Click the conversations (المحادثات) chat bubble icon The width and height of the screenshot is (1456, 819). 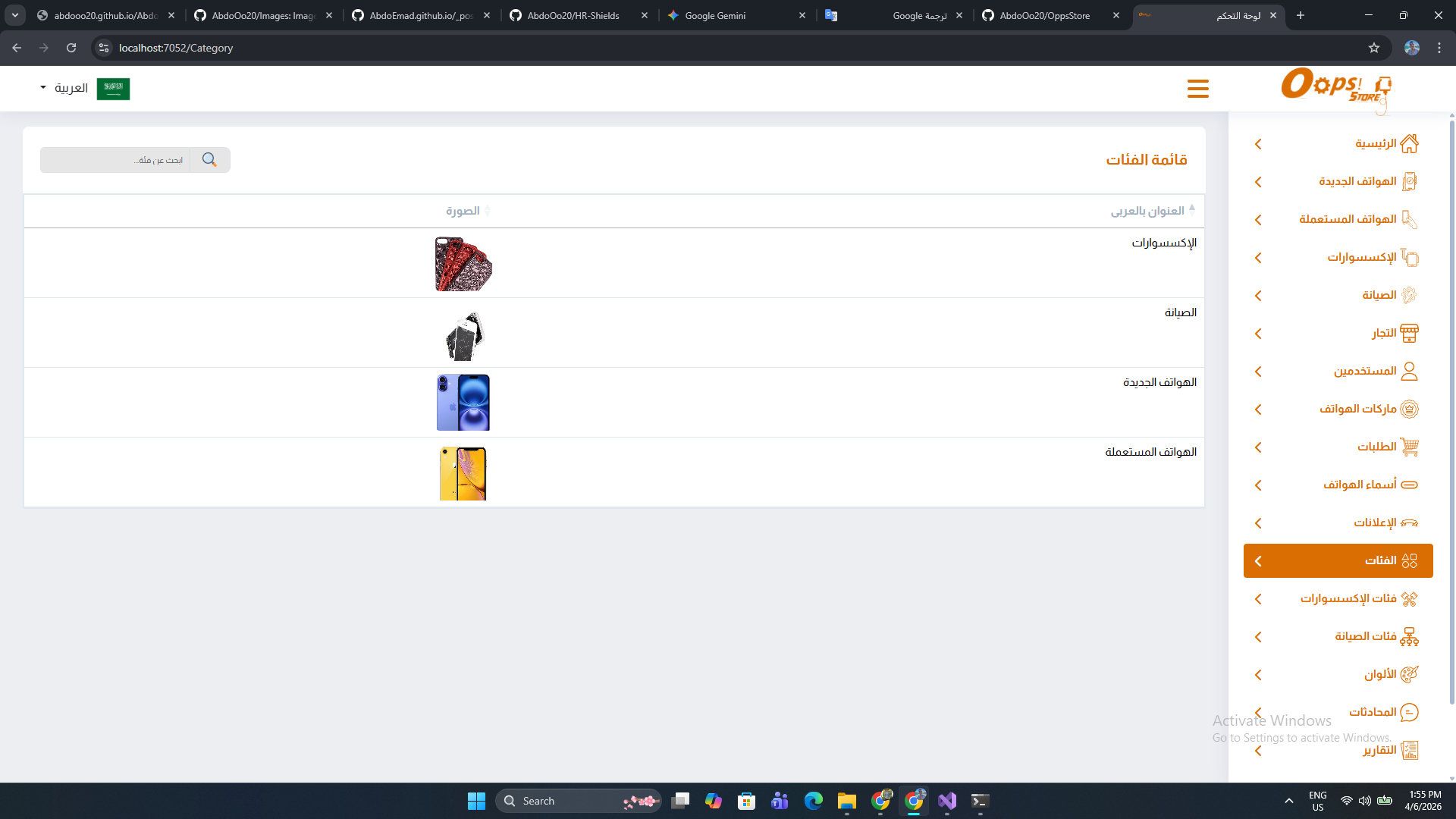coord(1409,712)
